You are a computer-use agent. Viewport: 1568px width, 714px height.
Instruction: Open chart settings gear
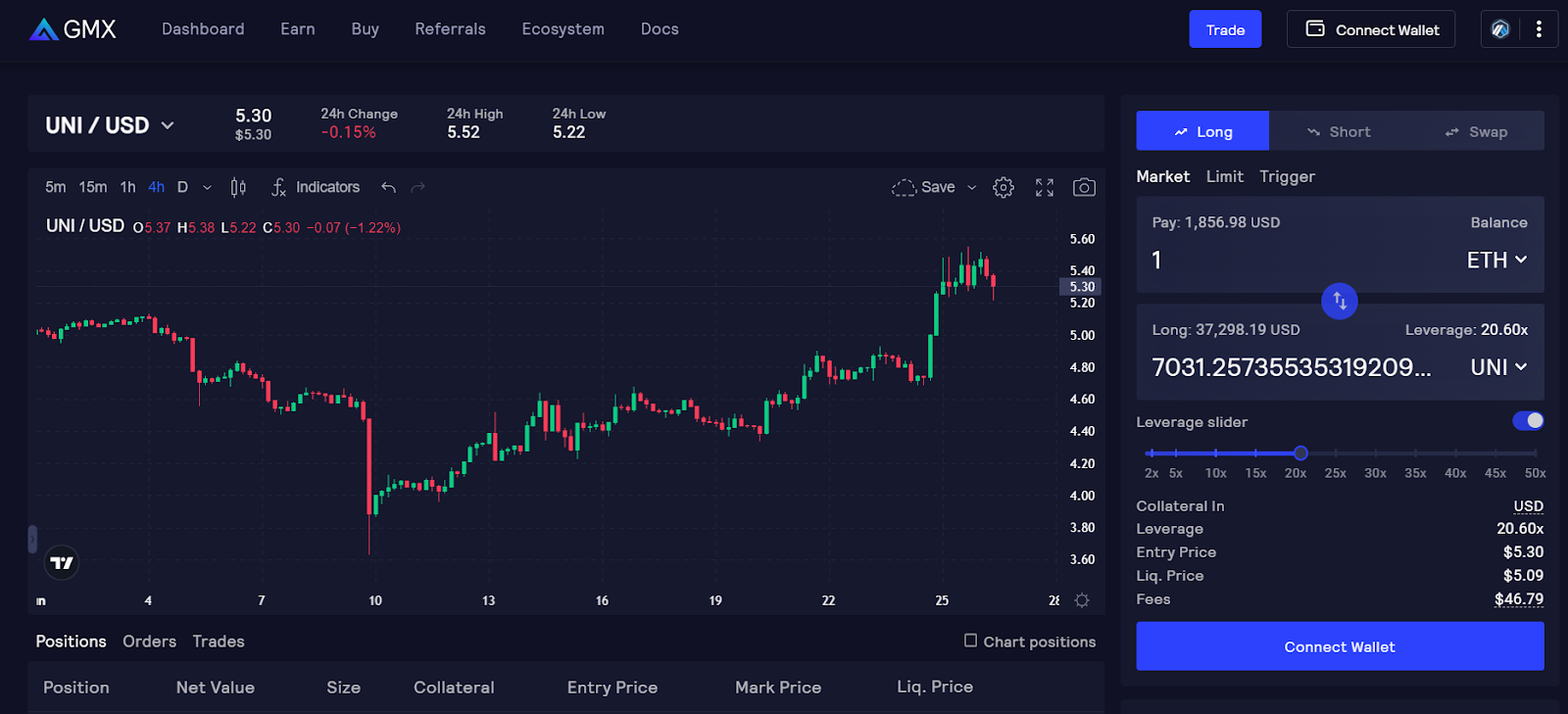pyautogui.click(x=1004, y=187)
